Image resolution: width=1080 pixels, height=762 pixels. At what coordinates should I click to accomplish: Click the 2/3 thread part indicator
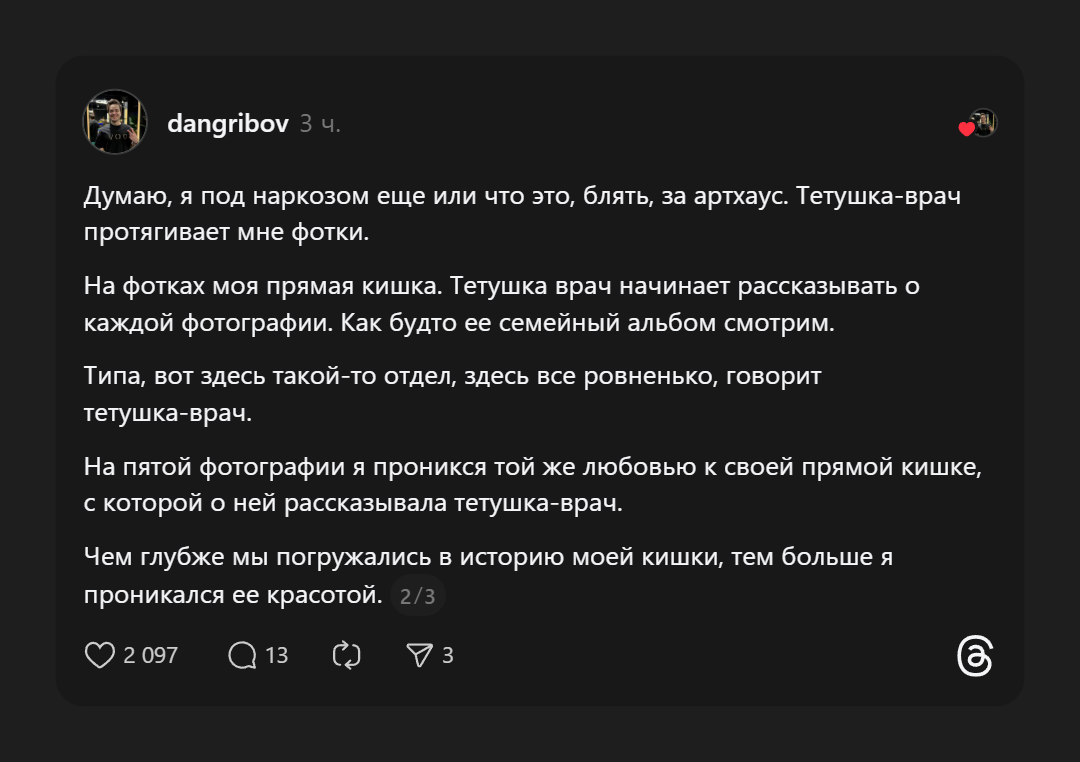pos(417,597)
